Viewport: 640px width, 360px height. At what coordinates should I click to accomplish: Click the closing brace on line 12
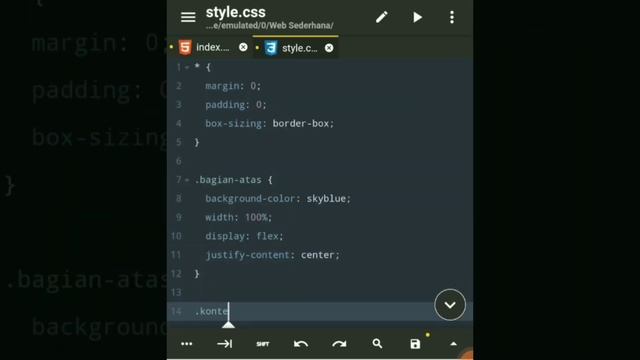pos(197,274)
